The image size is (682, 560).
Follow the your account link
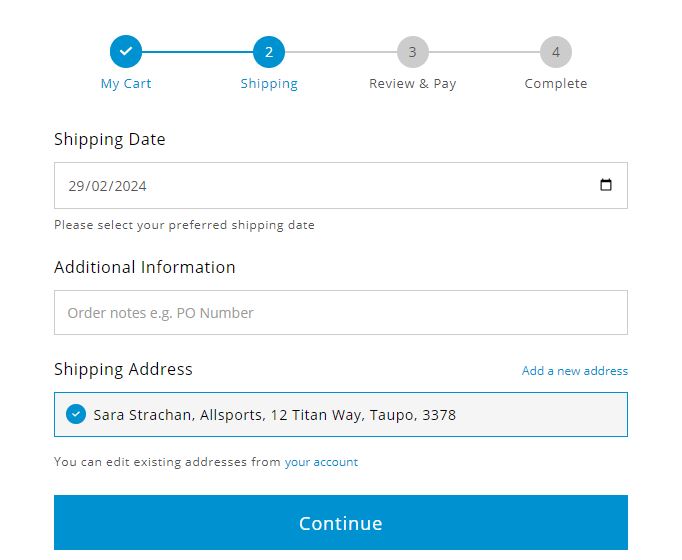point(321,462)
